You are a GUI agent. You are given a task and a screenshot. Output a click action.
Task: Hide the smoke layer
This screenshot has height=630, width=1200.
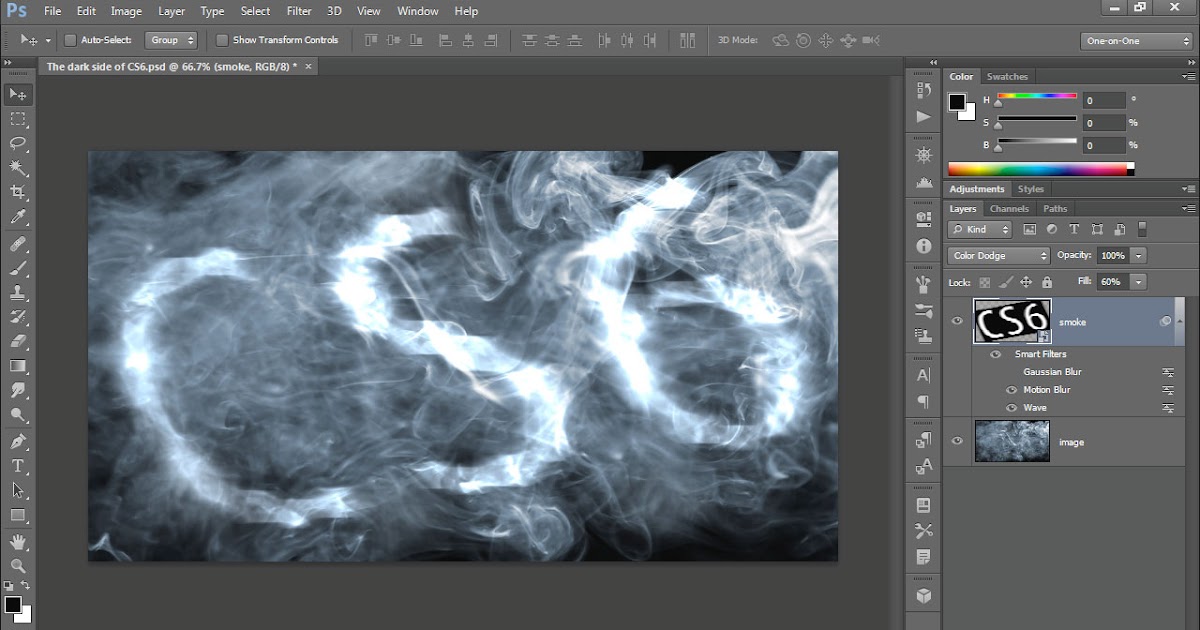point(957,321)
